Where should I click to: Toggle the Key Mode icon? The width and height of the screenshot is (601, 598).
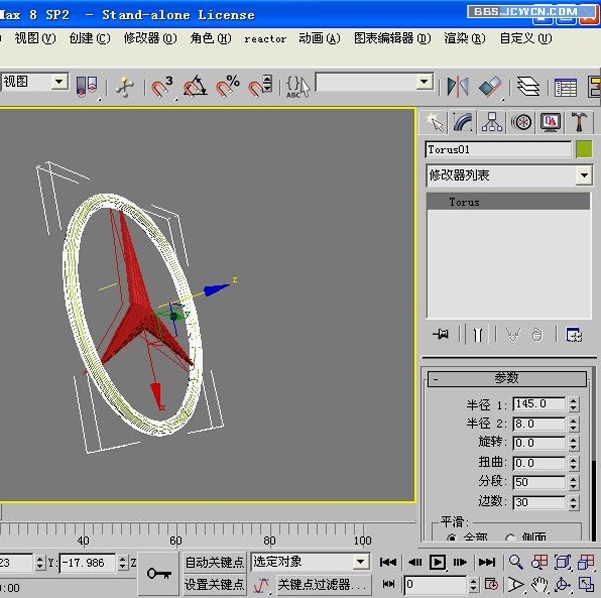pyautogui.click(x=388, y=584)
